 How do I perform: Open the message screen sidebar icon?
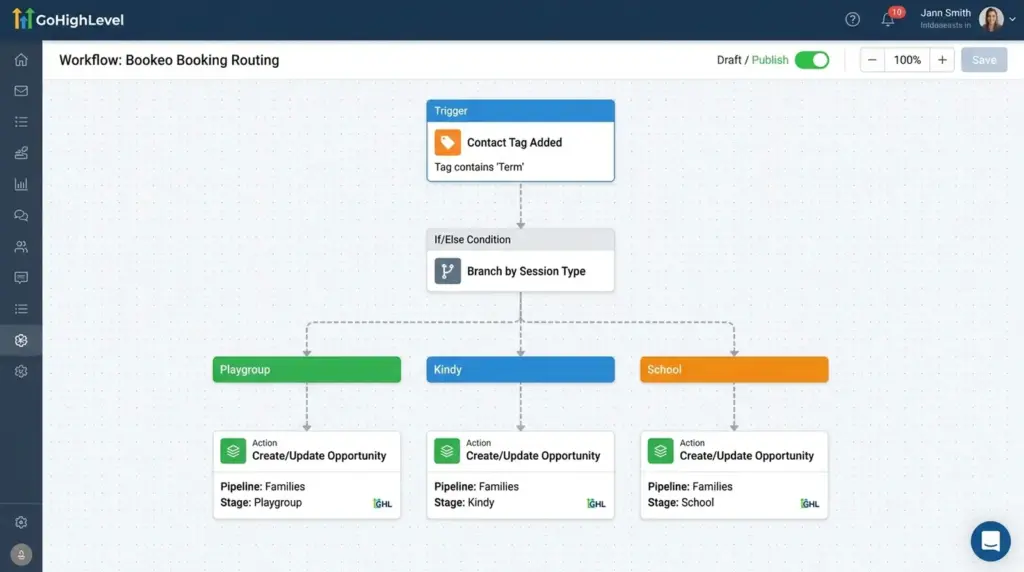pyautogui.click(x=21, y=278)
